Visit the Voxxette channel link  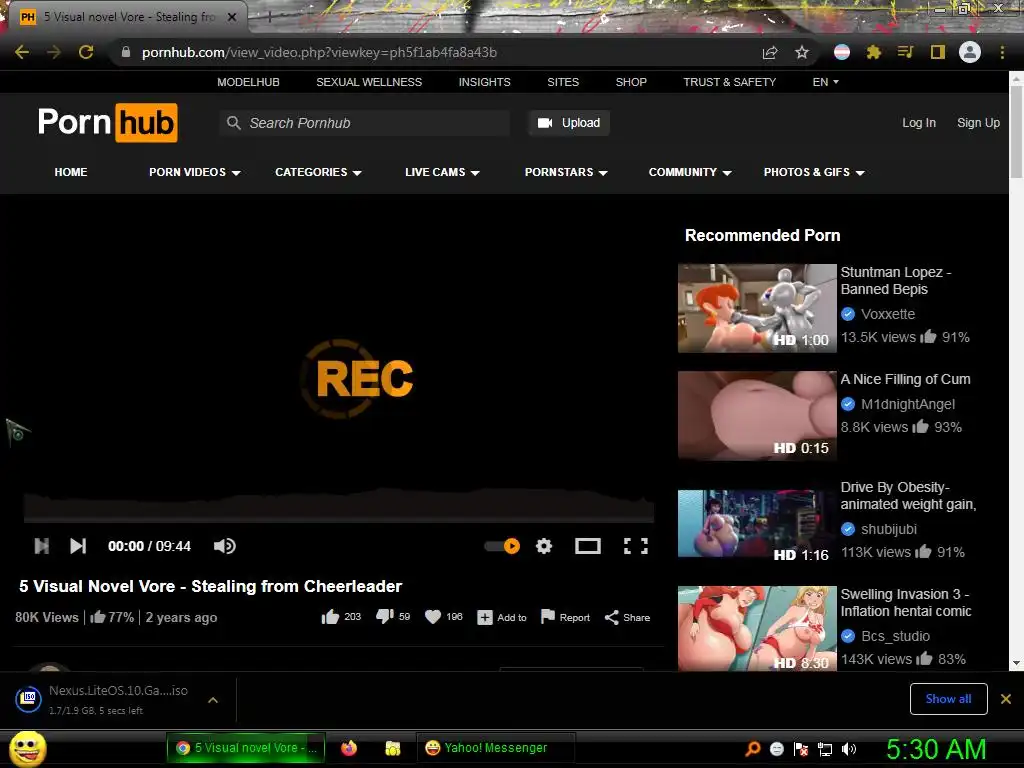(x=888, y=314)
